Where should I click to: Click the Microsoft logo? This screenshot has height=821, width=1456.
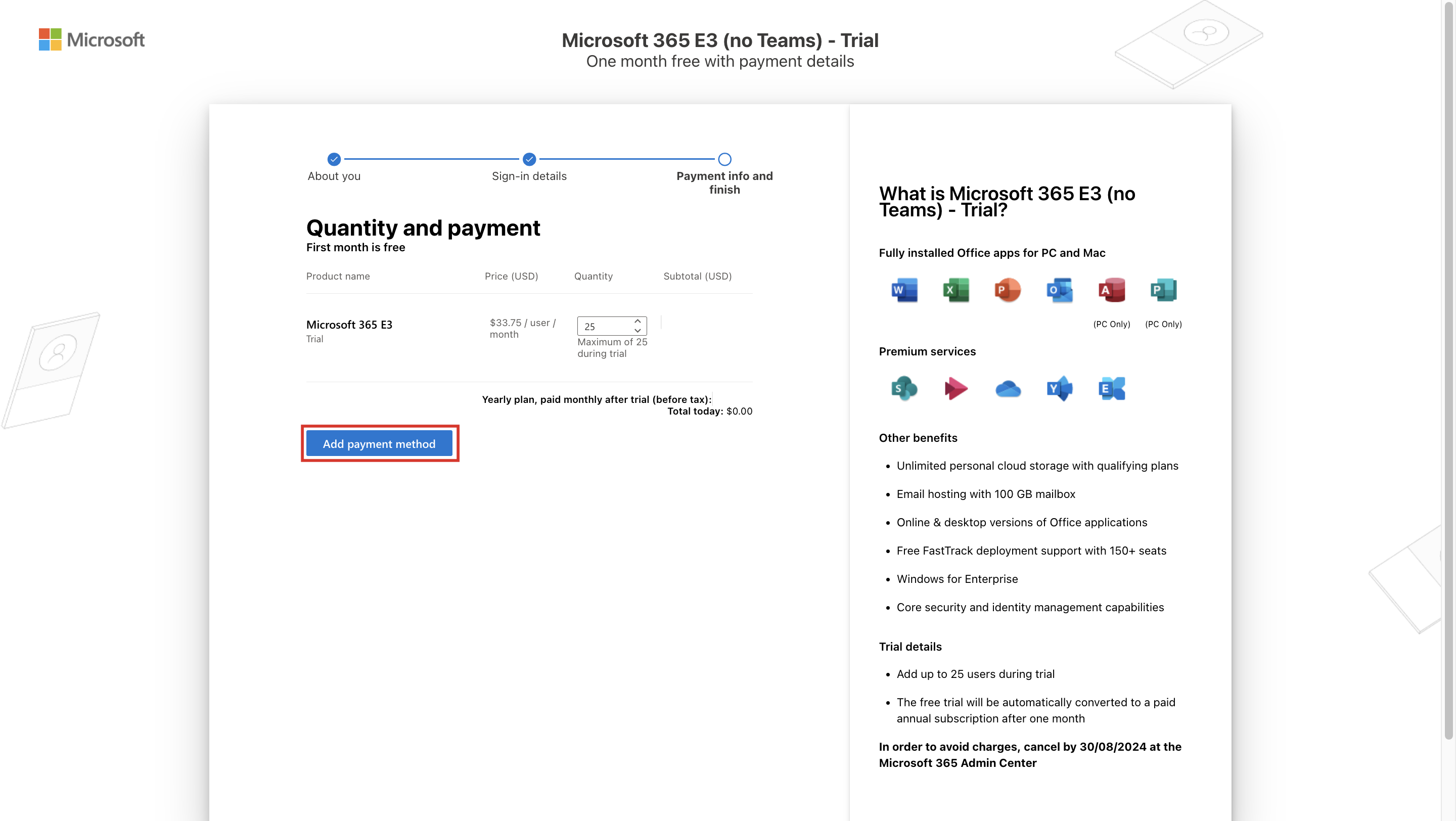(x=92, y=39)
